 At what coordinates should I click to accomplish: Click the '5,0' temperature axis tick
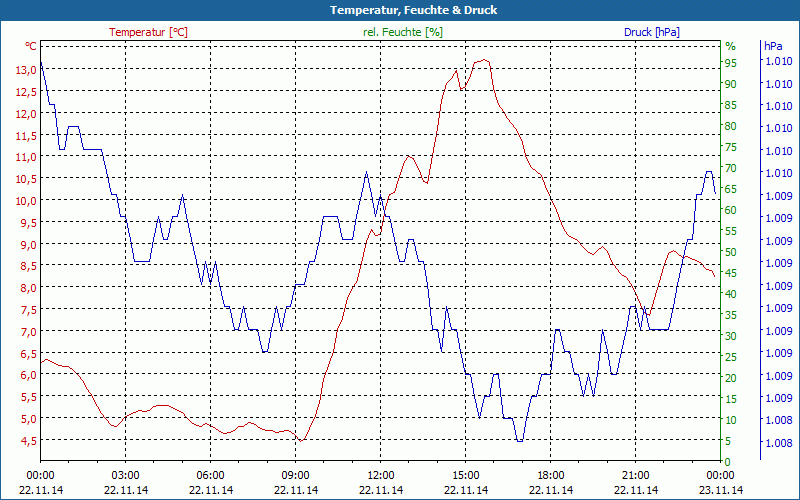tap(29, 419)
